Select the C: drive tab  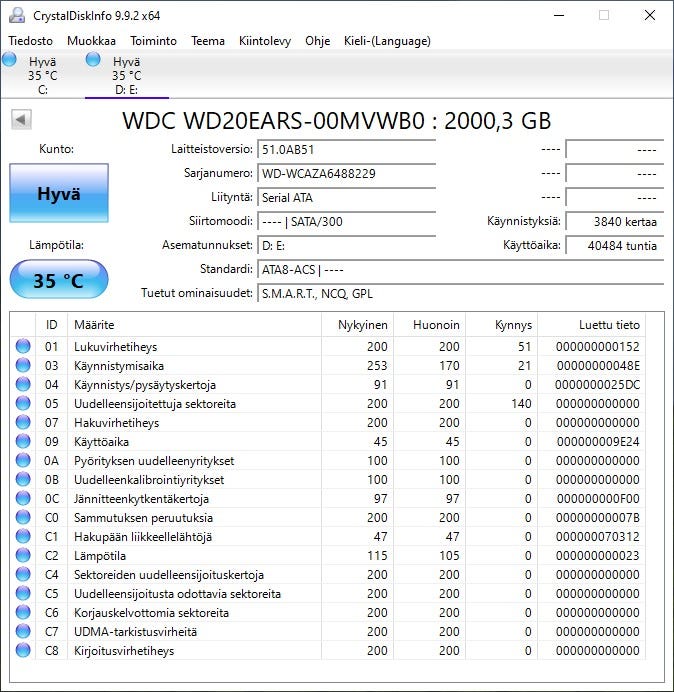42,75
